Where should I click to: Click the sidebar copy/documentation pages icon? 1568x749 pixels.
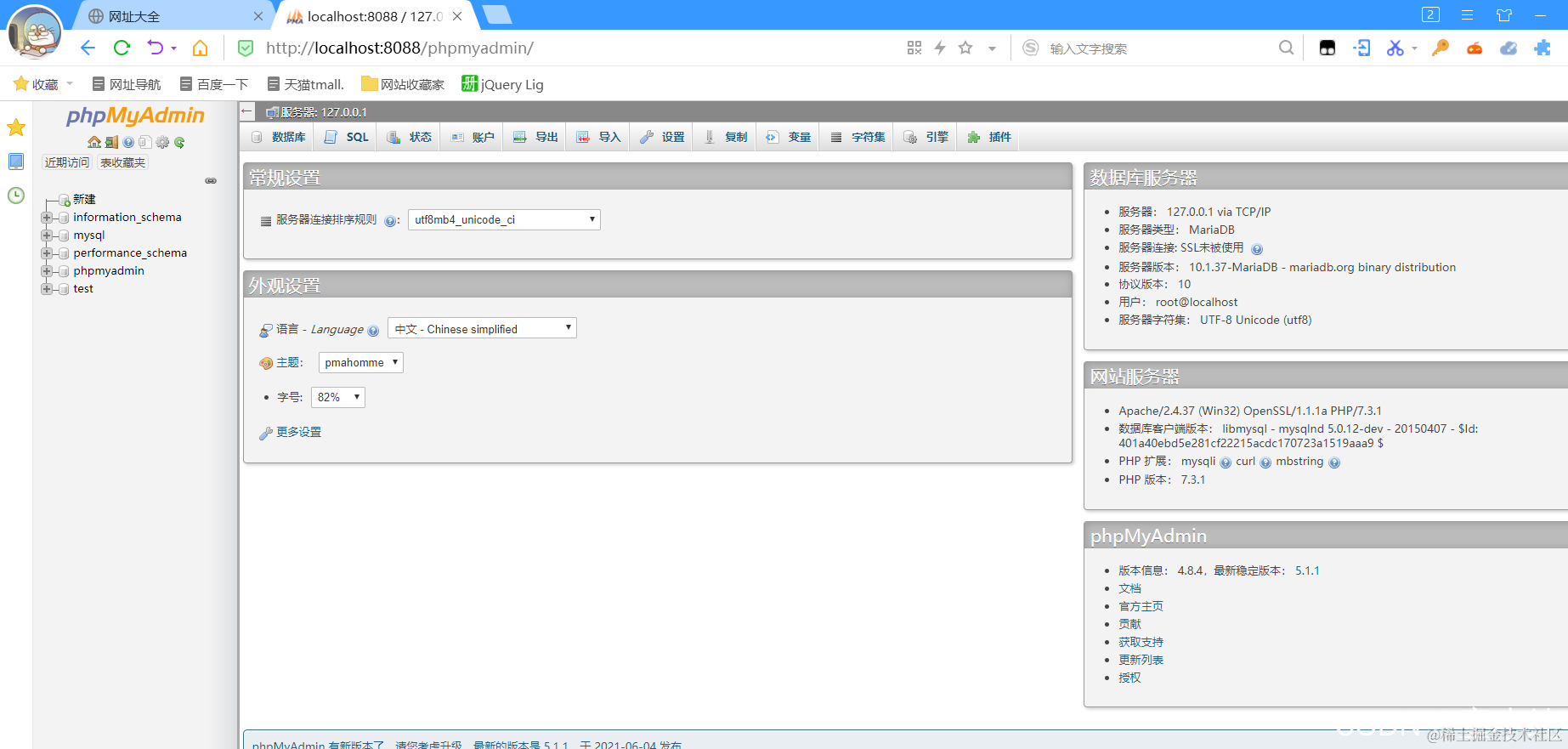(145, 142)
